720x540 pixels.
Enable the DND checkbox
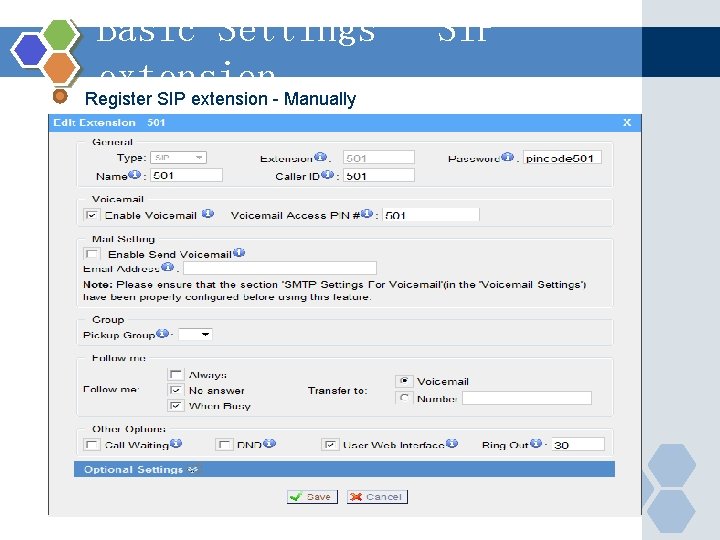point(224,444)
